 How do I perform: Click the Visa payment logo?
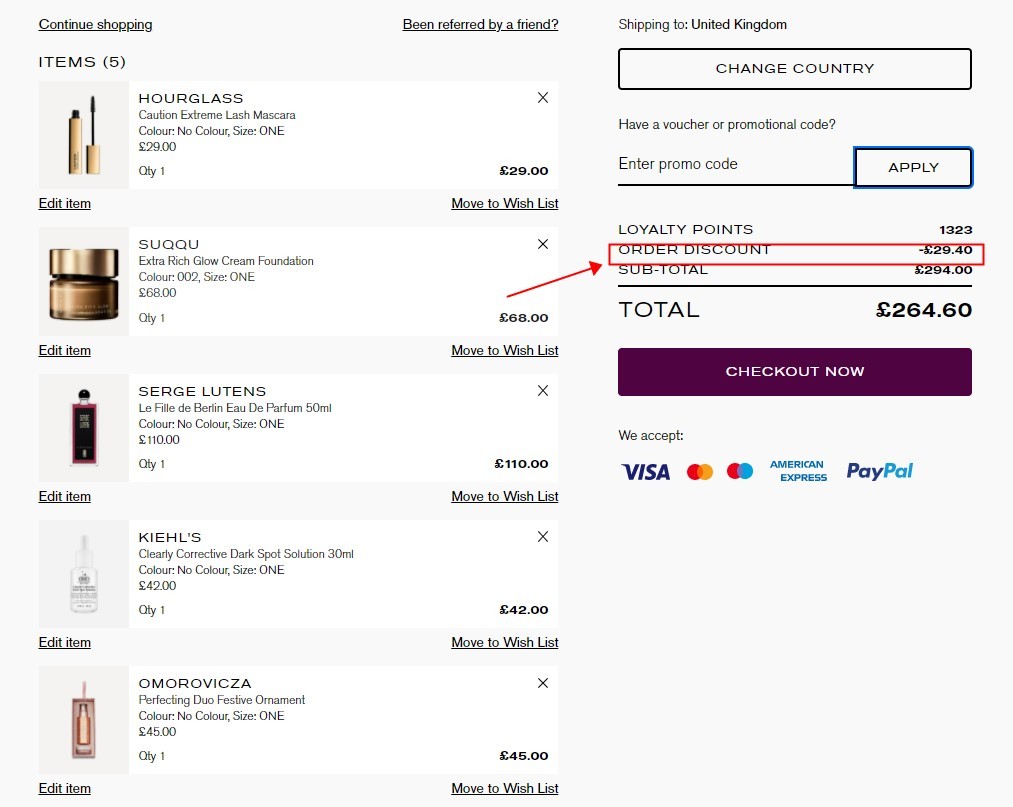[x=645, y=472]
